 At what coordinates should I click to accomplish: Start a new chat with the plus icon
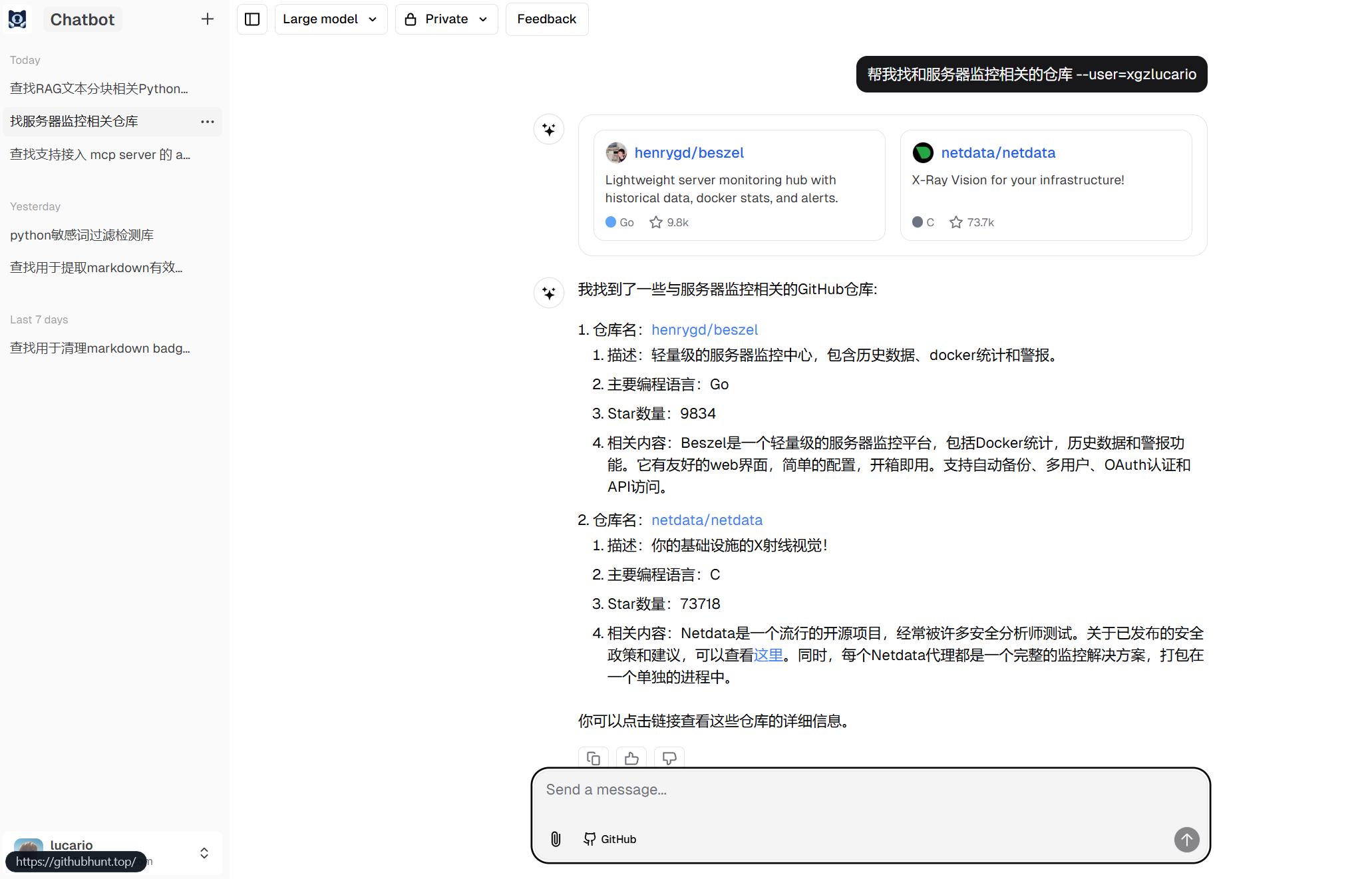208,19
